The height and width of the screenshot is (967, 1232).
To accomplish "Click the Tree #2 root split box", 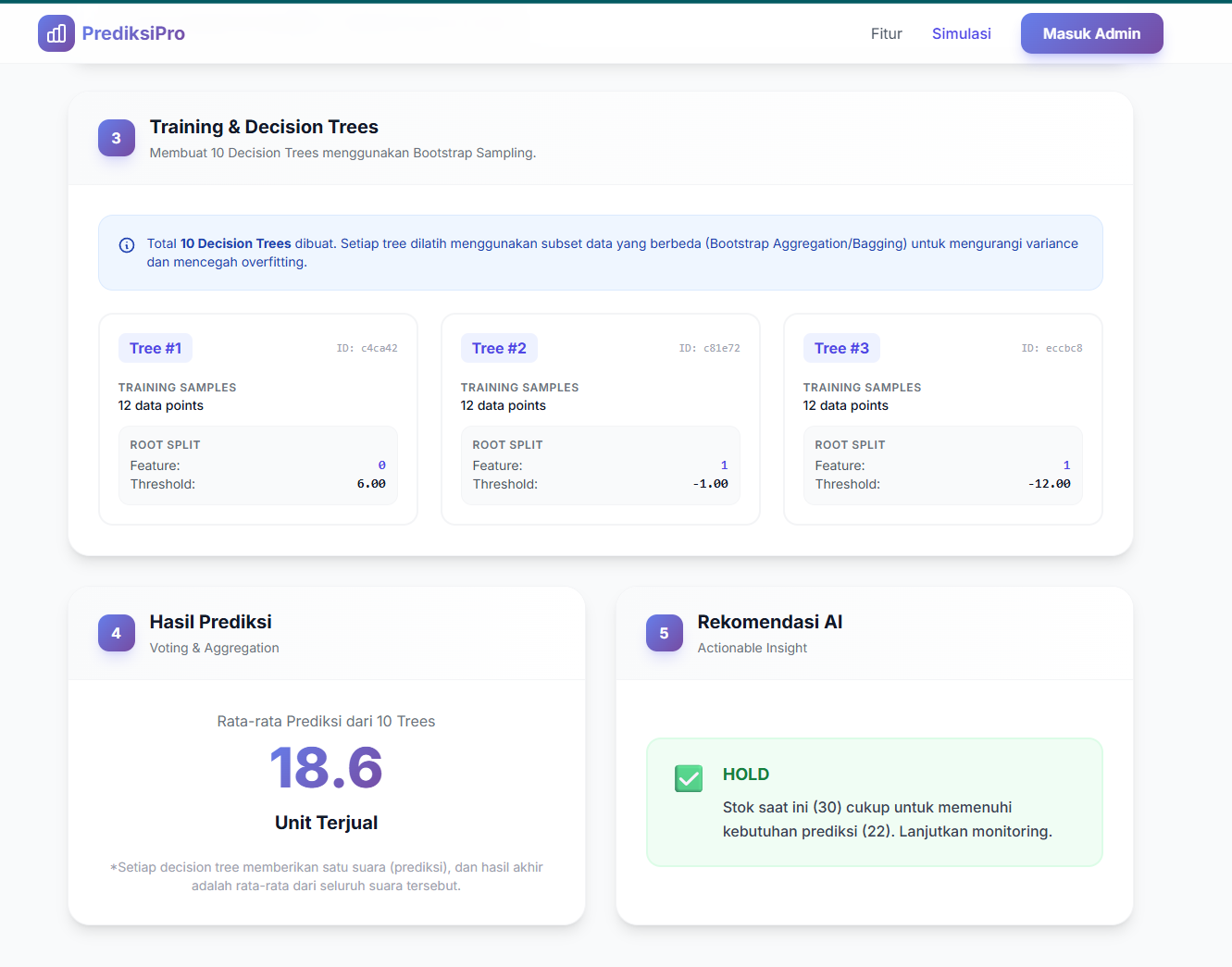I will (x=600, y=465).
